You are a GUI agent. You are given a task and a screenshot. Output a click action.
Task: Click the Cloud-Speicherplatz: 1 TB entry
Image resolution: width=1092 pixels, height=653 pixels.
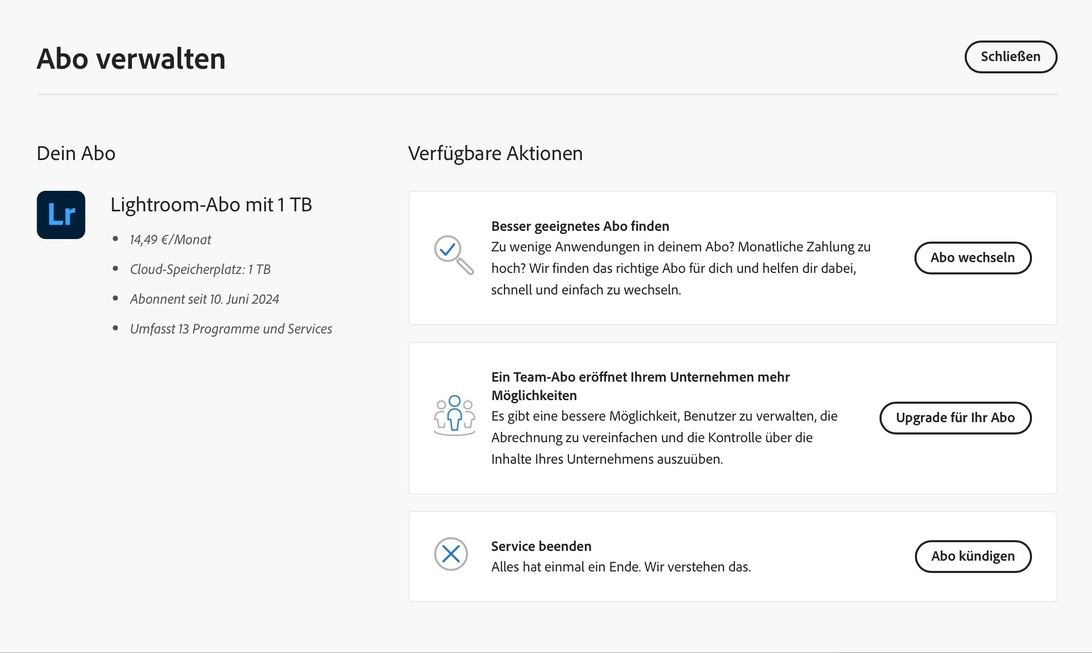[200, 270]
